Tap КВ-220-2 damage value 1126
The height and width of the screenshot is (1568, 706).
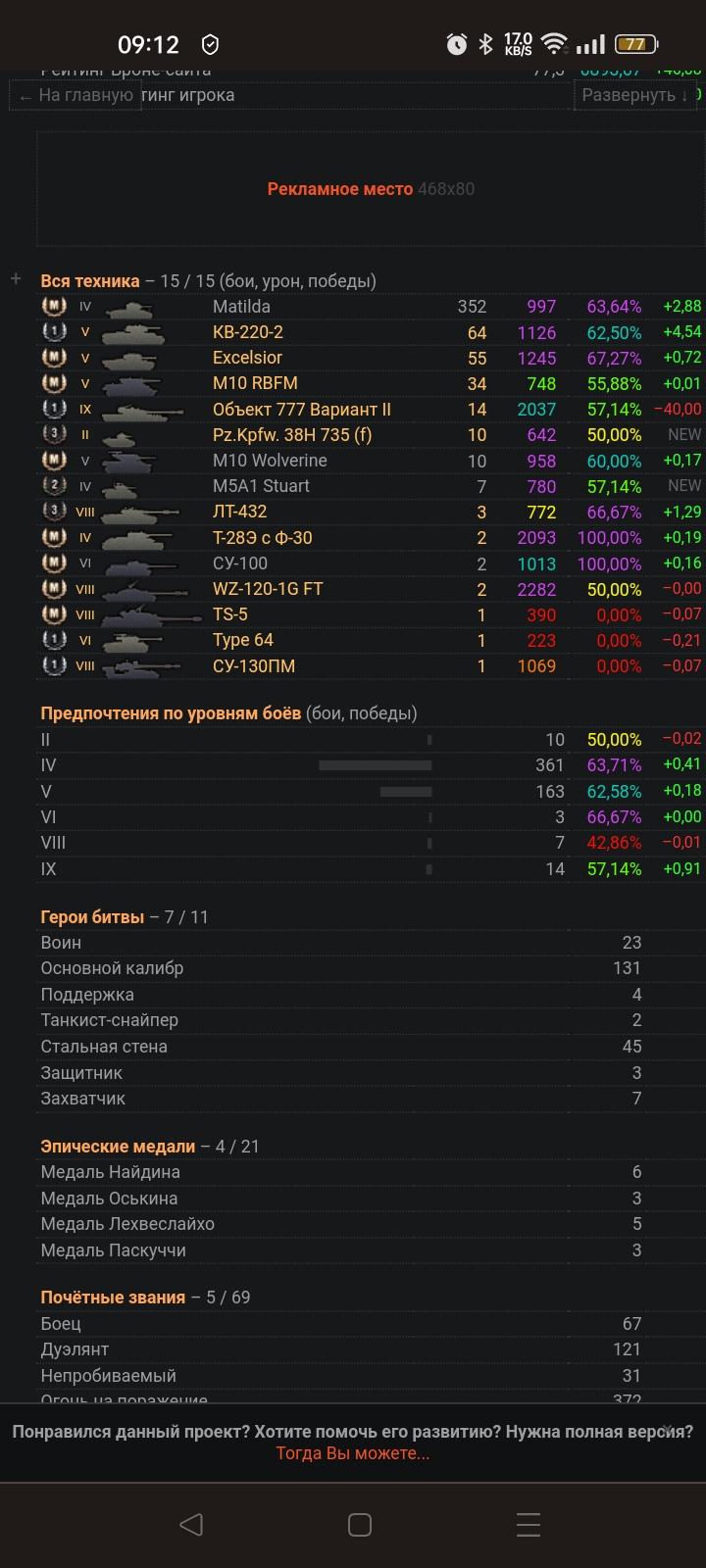point(536,332)
